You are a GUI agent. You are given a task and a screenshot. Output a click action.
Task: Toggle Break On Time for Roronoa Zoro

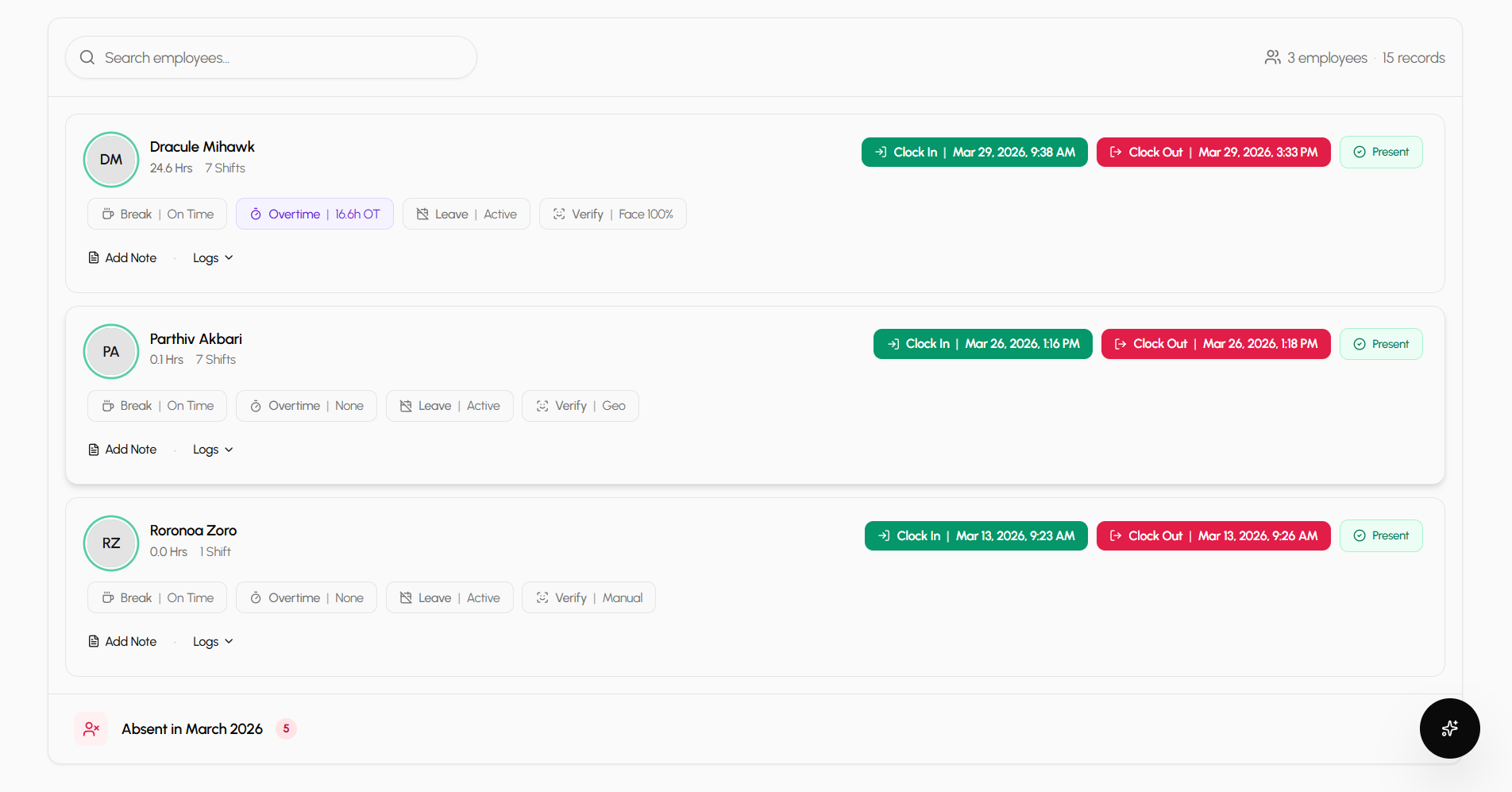pos(156,597)
